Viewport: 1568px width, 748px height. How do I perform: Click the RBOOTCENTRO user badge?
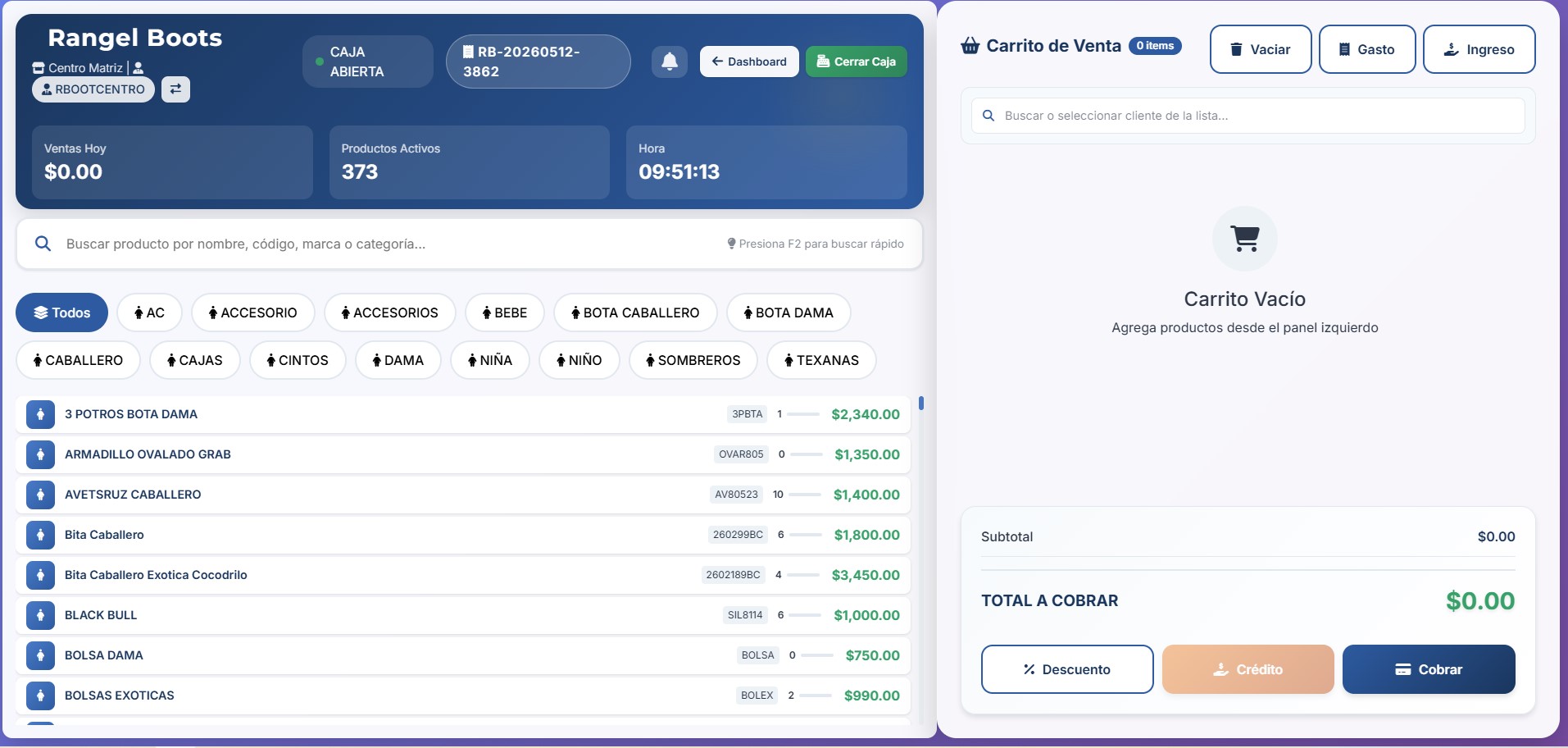tap(93, 89)
